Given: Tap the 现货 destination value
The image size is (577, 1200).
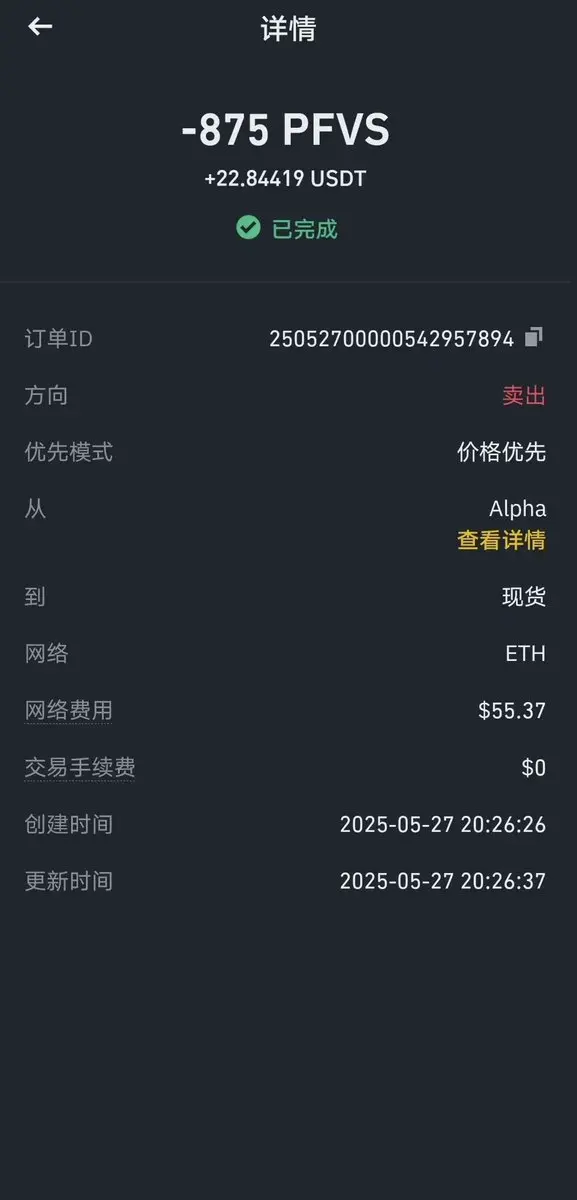Looking at the screenshot, I should [524, 597].
